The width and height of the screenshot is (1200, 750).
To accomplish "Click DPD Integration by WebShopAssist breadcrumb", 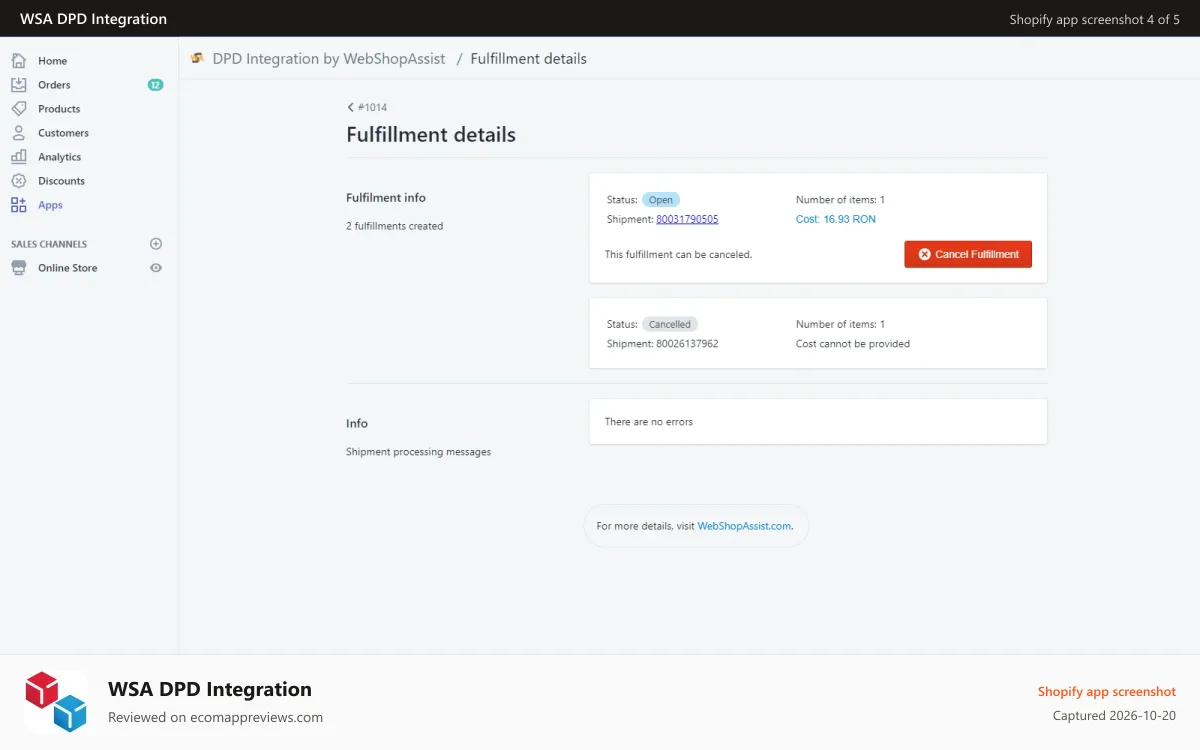I will pos(329,59).
